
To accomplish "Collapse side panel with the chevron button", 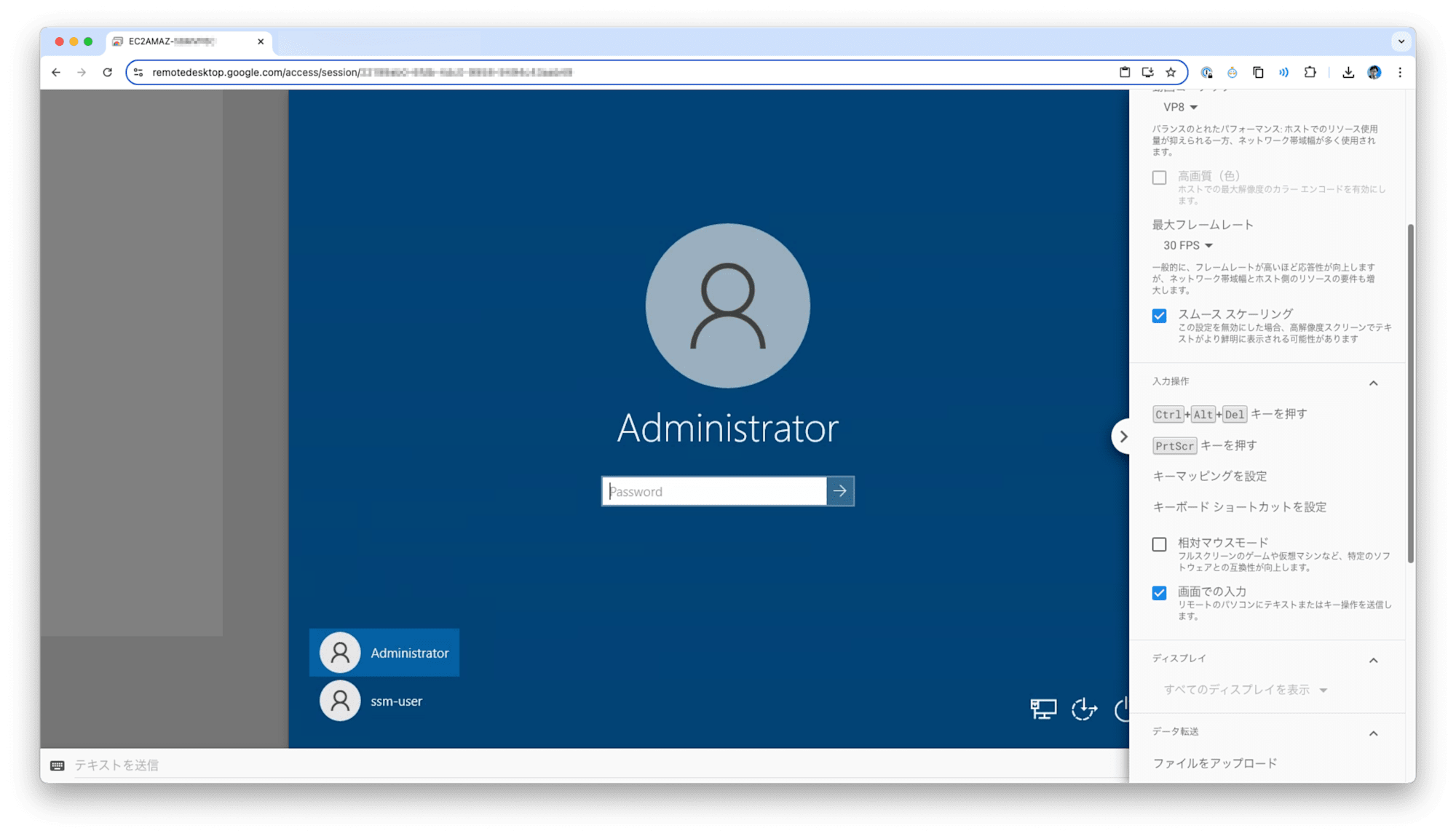I will point(1122,437).
